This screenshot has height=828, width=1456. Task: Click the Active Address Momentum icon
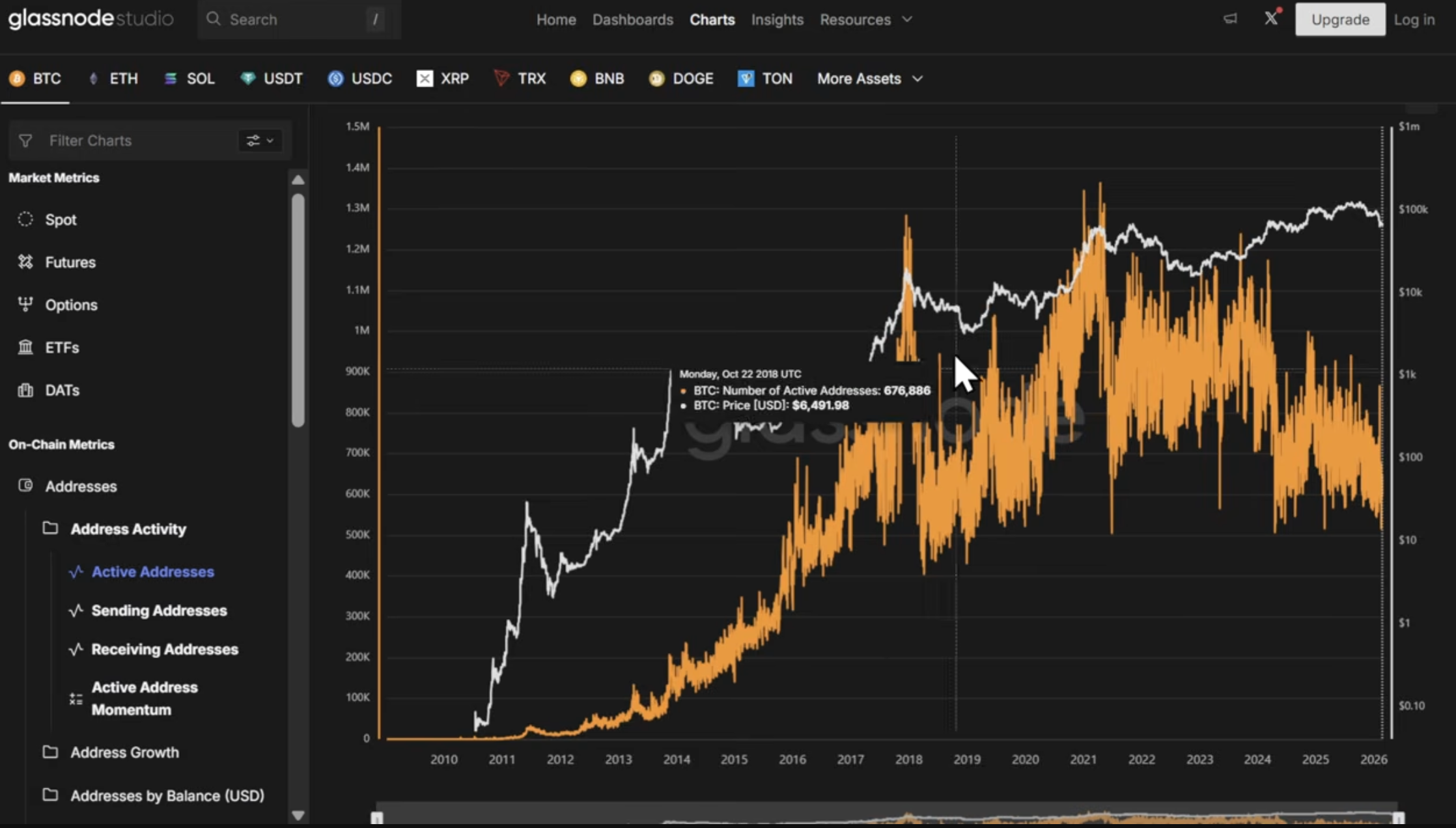pyautogui.click(x=76, y=699)
